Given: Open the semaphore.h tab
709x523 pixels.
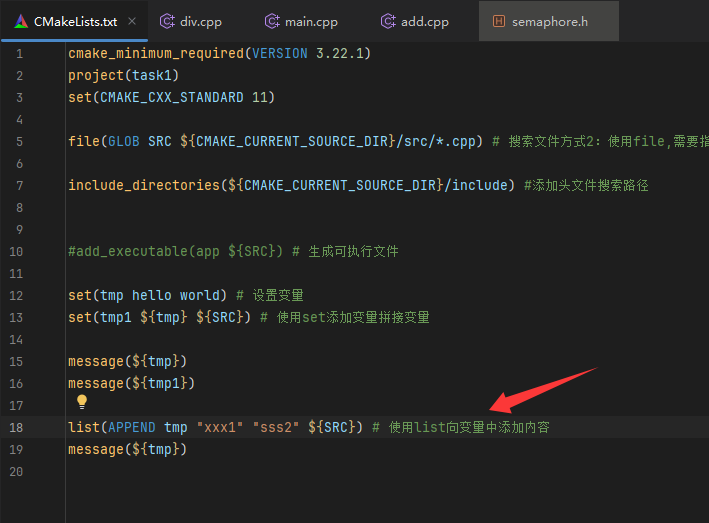Looking at the screenshot, I should click(549, 21).
